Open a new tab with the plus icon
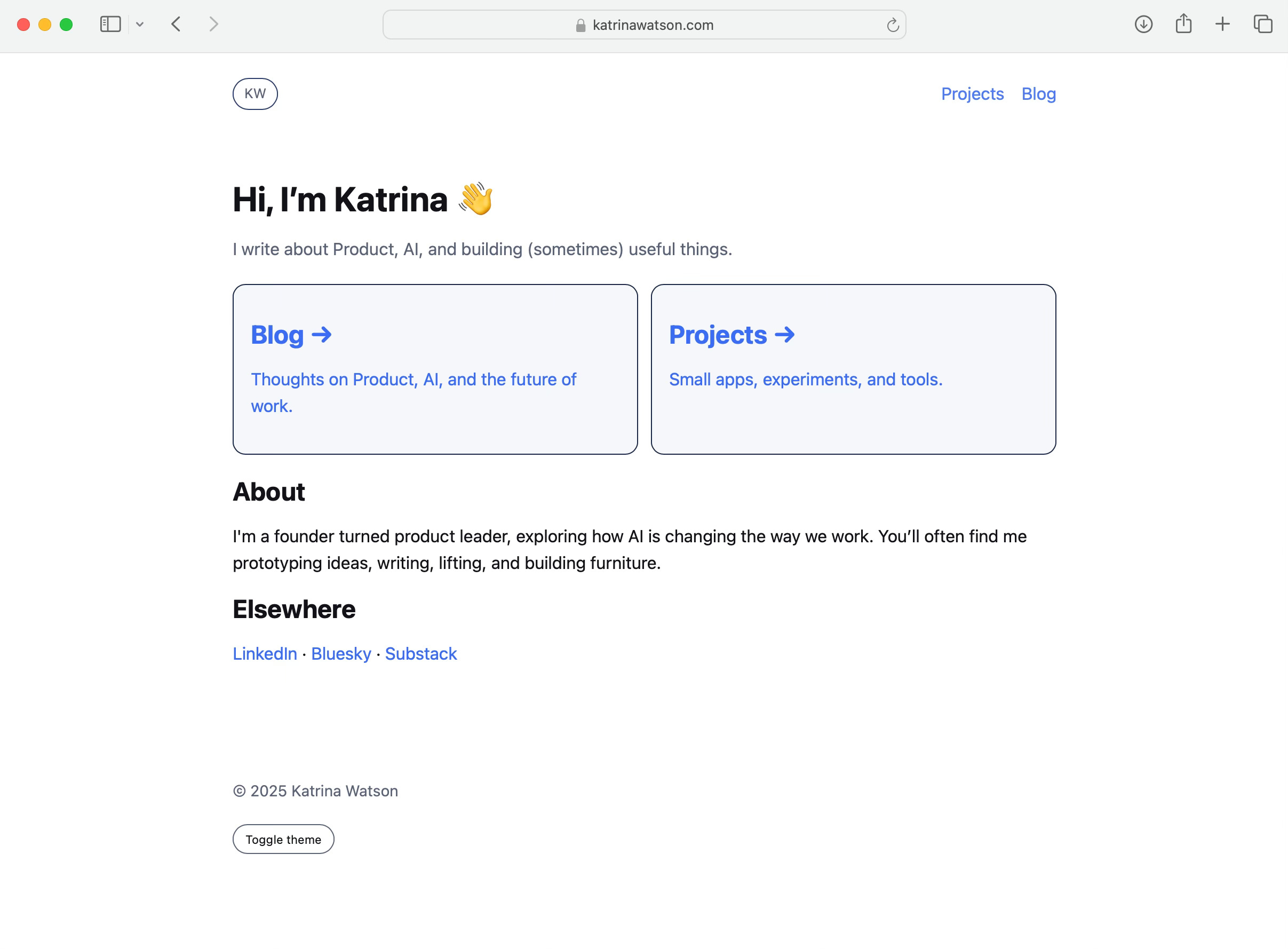The width and height of the screenshot is (1288, 949). click(1222, 24)
